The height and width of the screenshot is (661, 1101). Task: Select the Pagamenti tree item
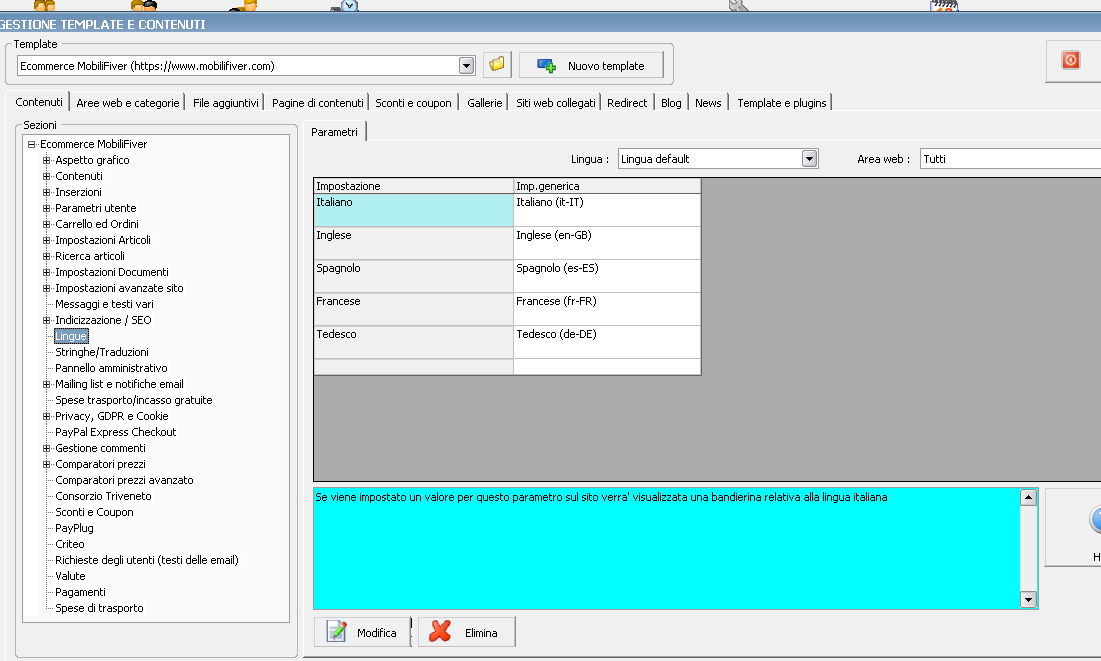click(80, 592)
